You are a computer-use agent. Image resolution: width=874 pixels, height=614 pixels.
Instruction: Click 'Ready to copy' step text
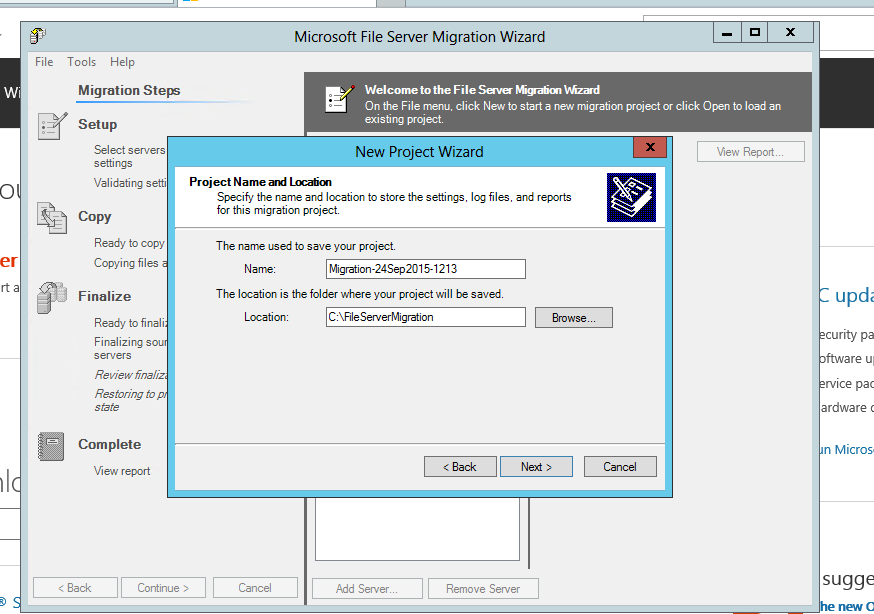click(129, 243)
